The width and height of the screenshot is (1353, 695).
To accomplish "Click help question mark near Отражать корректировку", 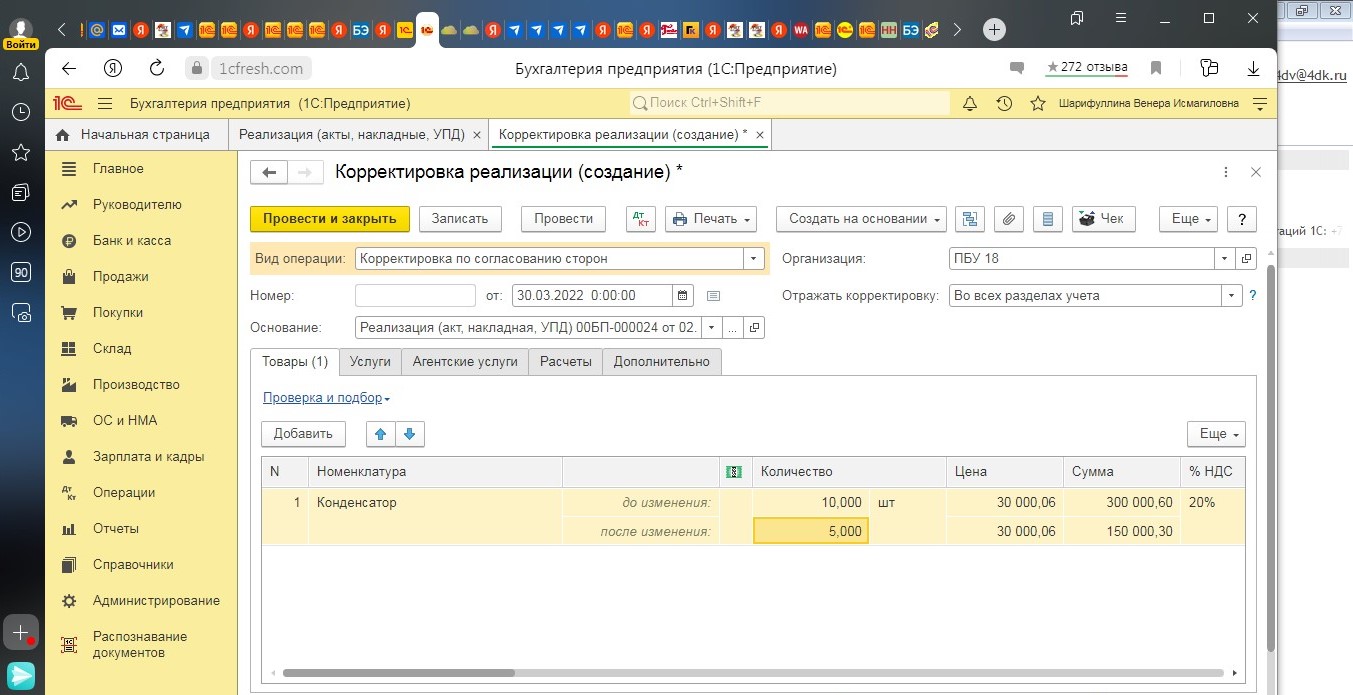I will click(1252, 296).
